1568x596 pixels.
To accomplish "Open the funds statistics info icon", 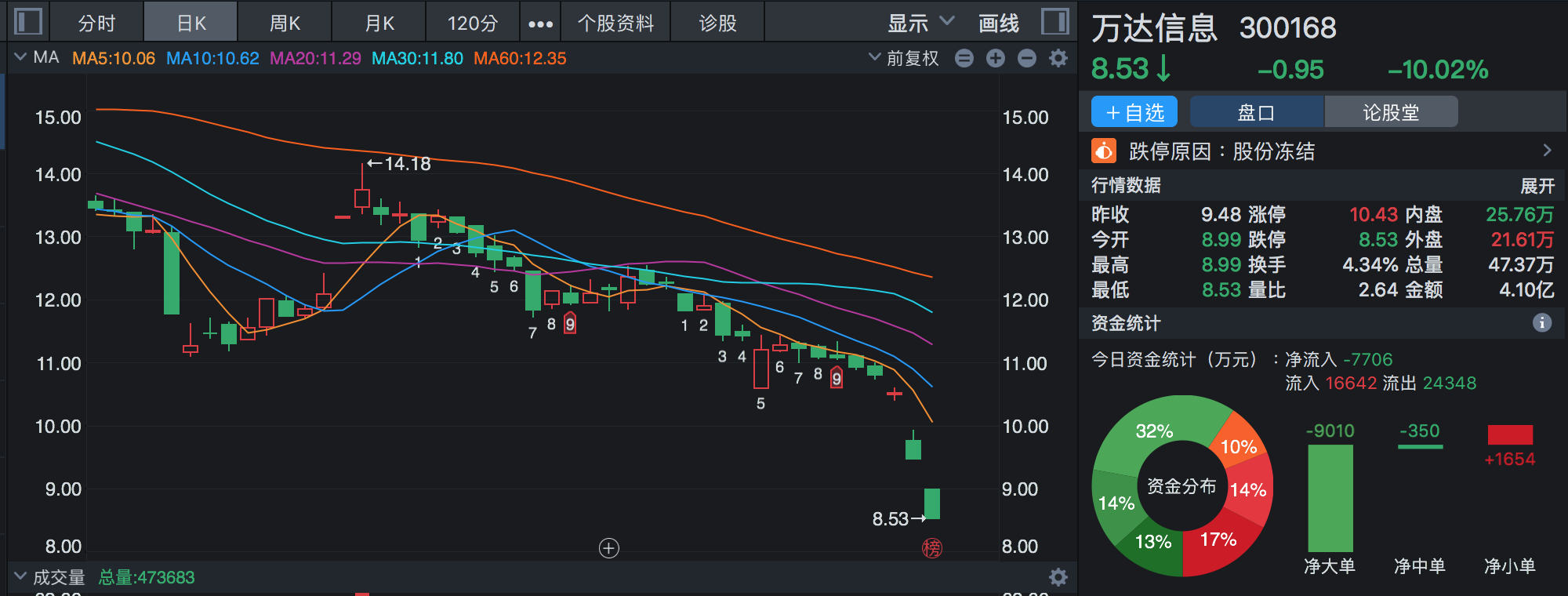I will 1542,322.
